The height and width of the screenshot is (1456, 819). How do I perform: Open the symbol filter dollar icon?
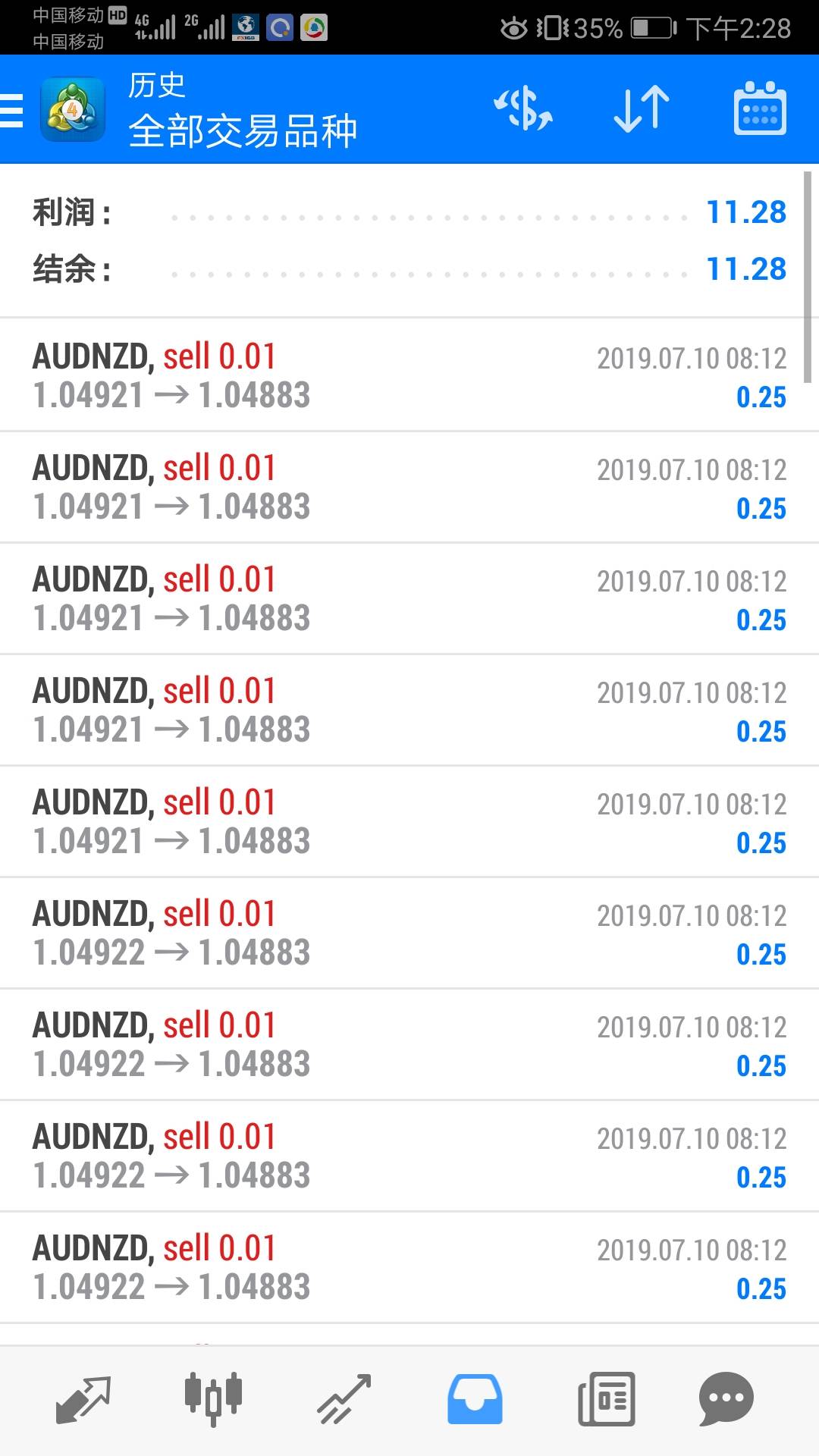pos(523,110)
